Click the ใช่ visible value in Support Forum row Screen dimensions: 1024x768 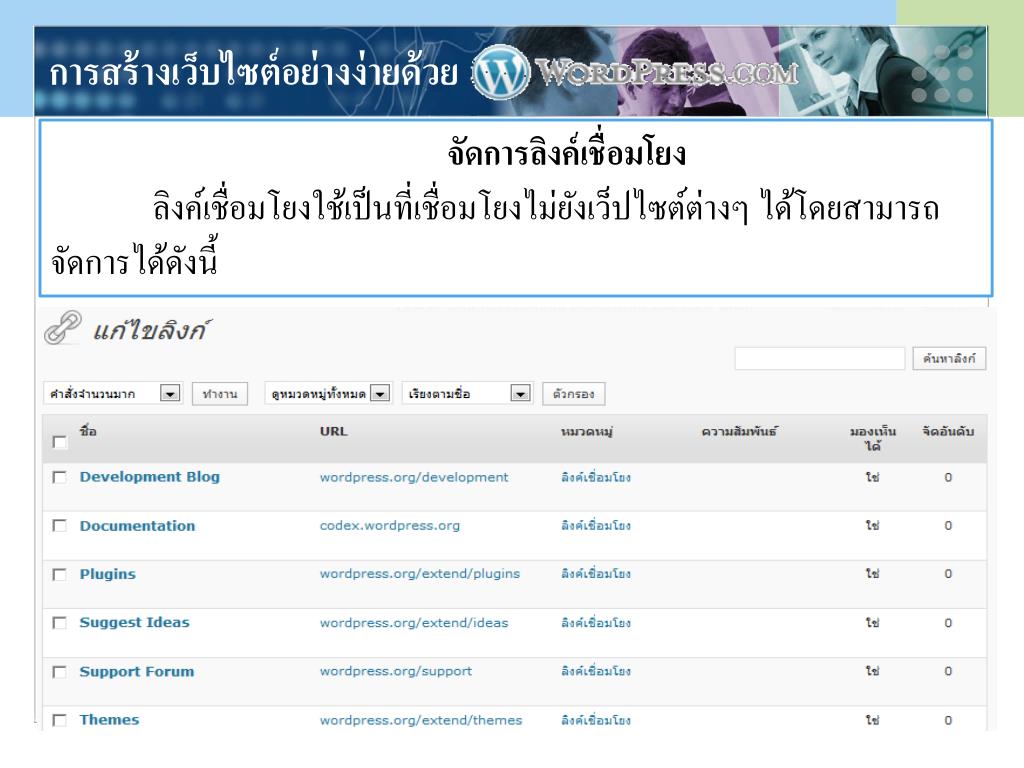pyautogui.click(x=872, y=671)
